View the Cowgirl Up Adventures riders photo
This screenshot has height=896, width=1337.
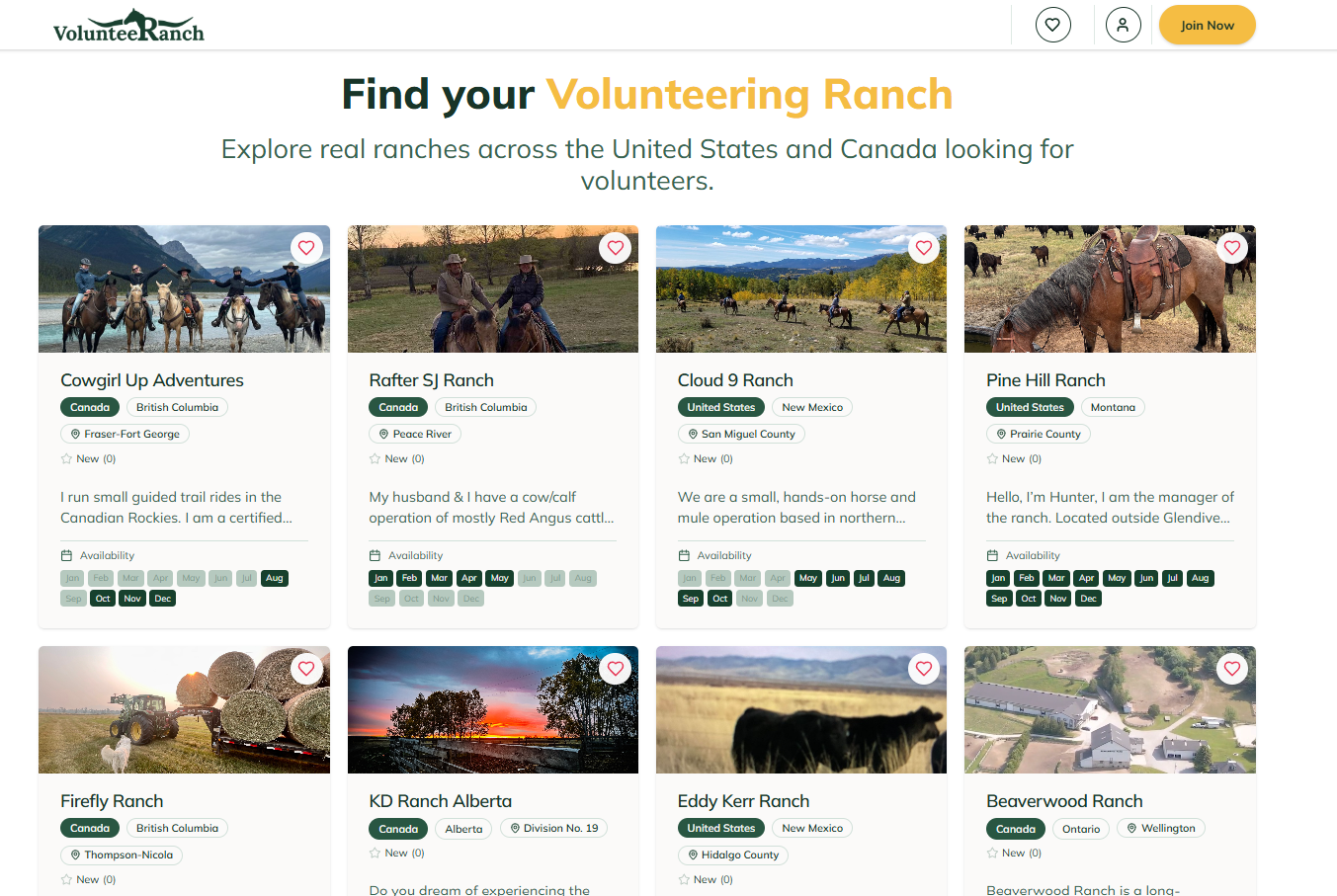184,288
